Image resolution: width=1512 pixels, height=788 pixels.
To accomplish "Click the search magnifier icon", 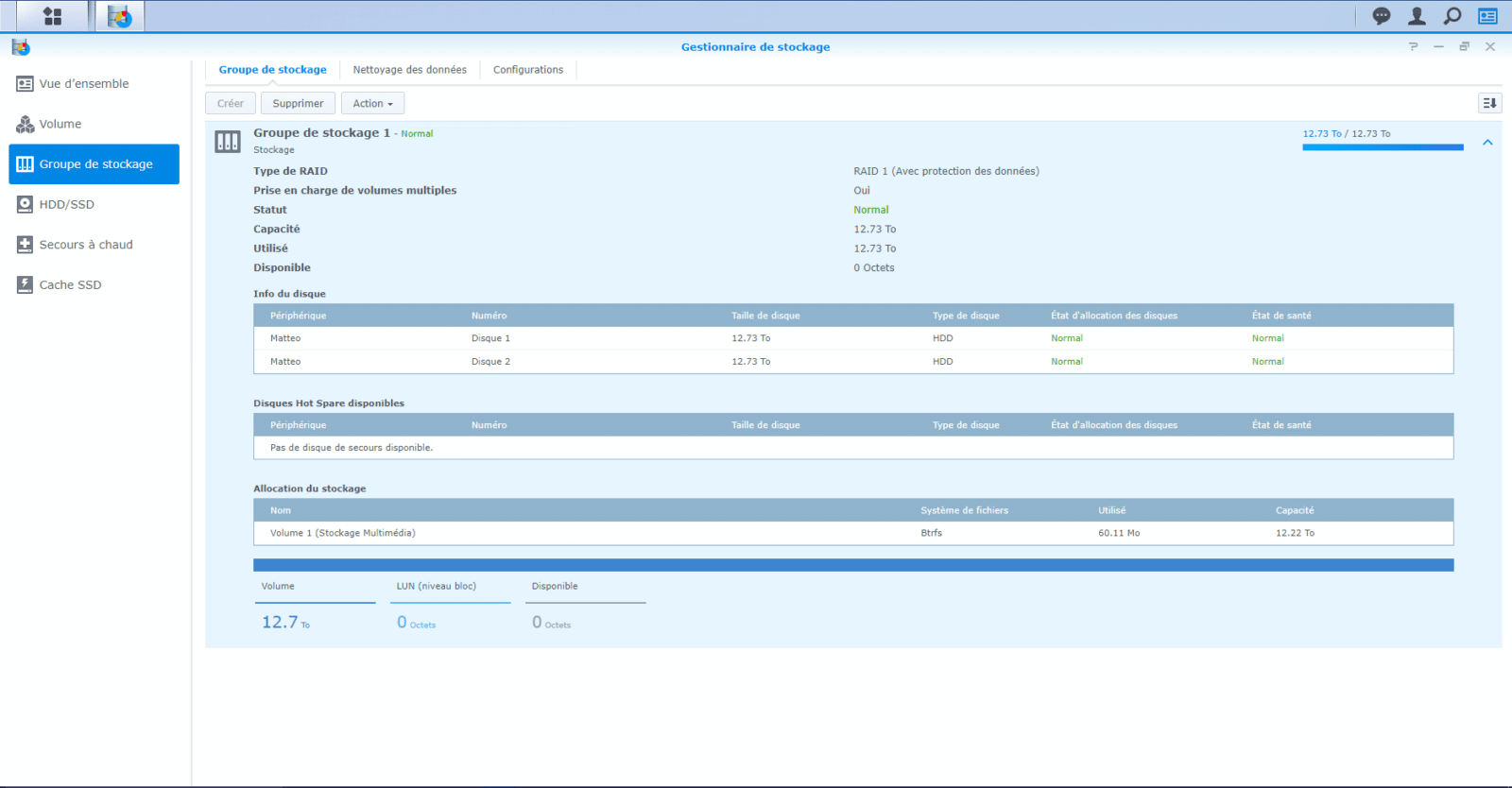I will pos(1452,16).
